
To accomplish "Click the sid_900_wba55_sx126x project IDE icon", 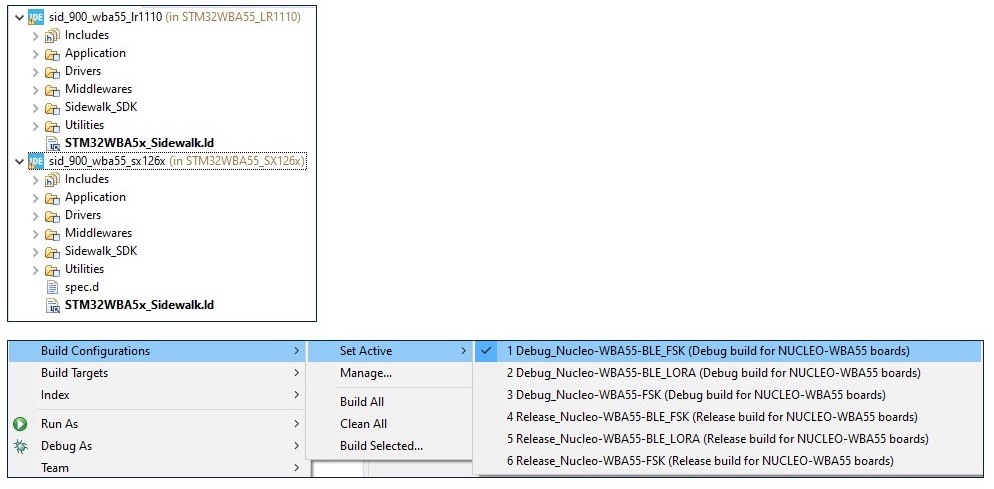I will 36,161.
